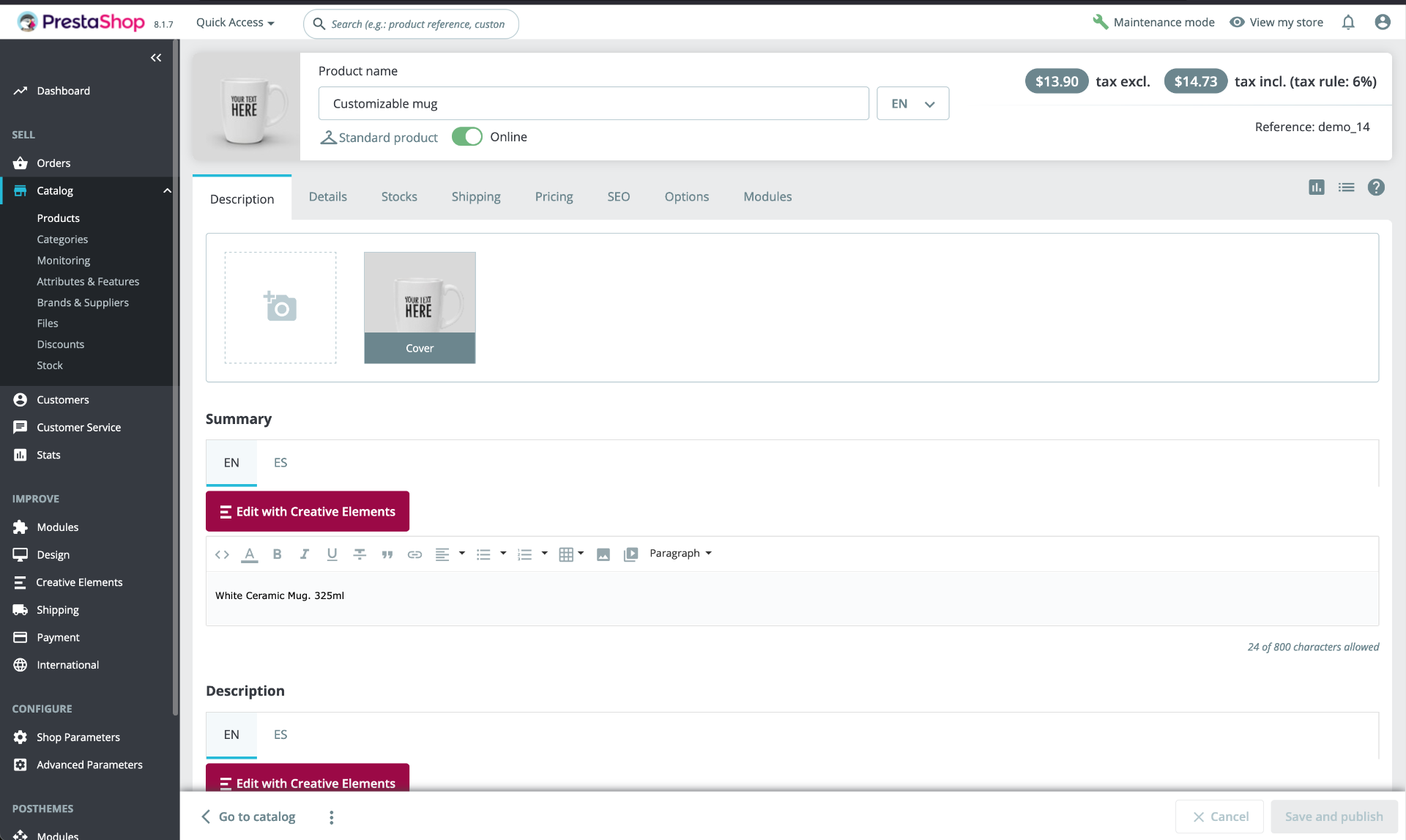Screen dimensions: 1406x840
Task: Click the source code icon in the editor
Action: (x=222, y=554)
